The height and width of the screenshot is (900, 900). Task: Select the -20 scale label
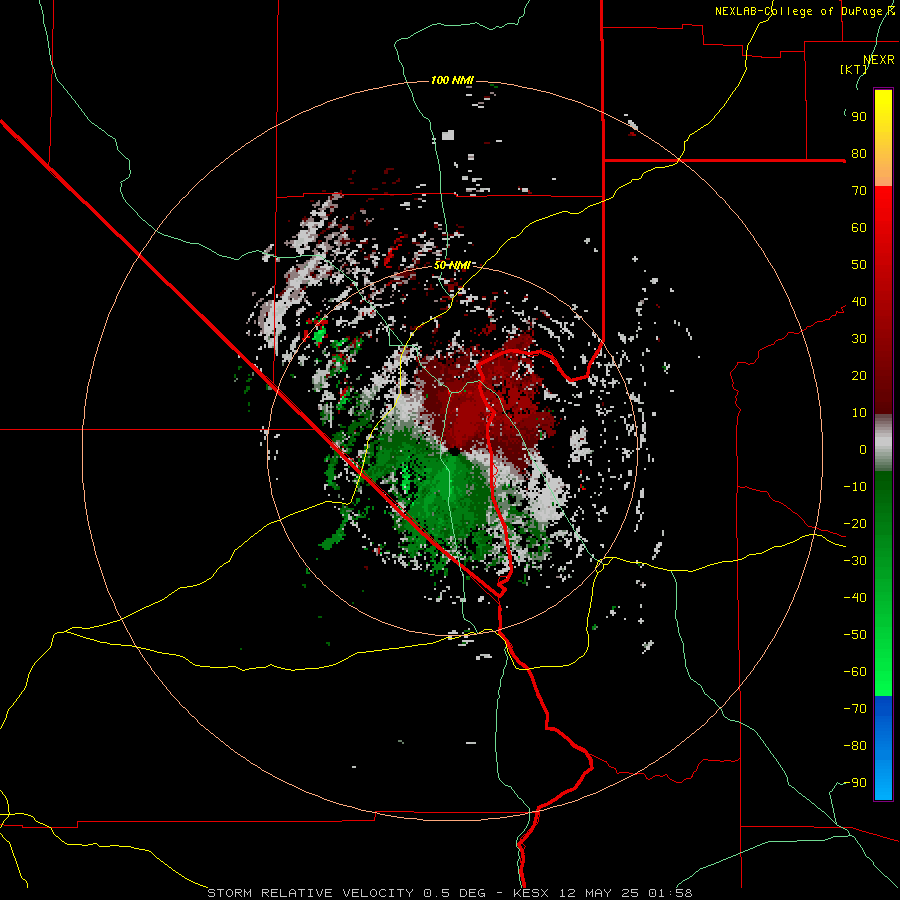click(855, 524)
